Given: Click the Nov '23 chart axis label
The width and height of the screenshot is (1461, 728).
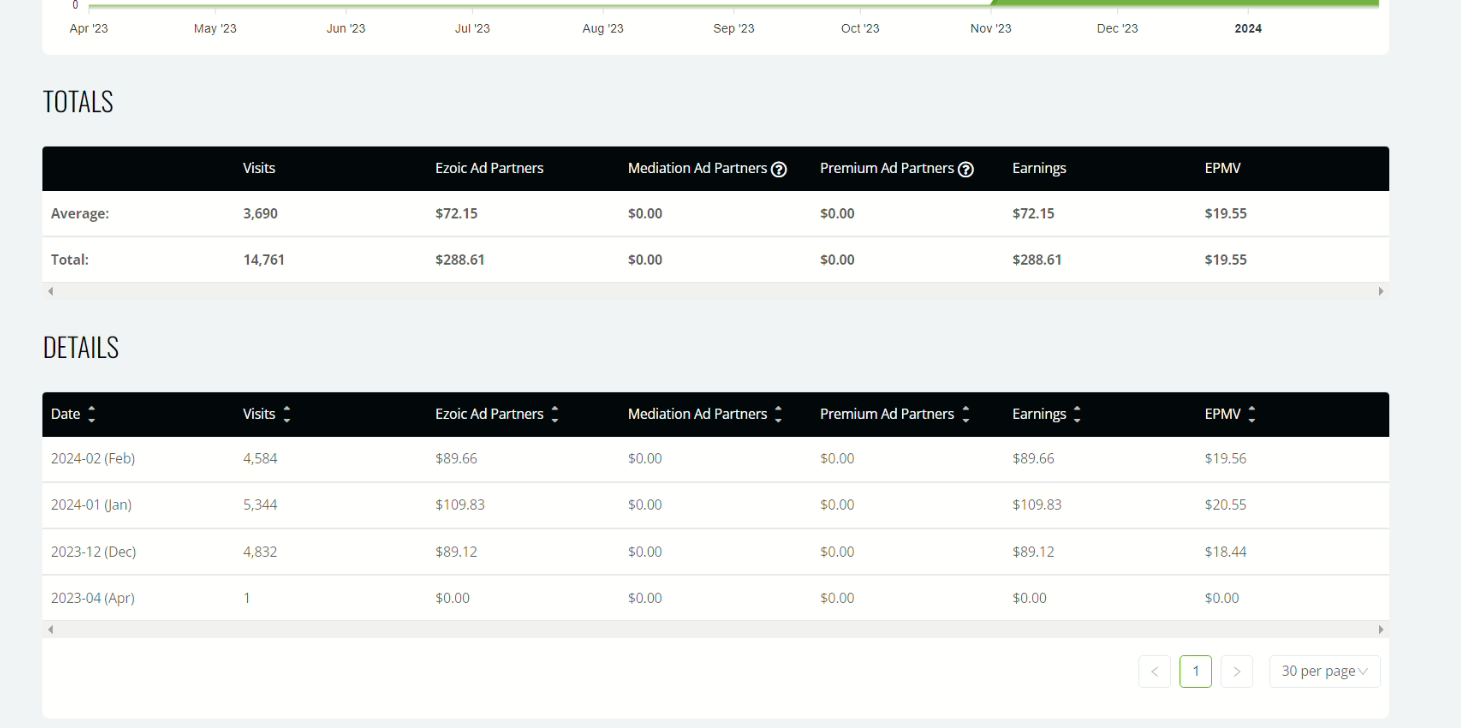Looking at the screenshot, I should coord(991,29).
